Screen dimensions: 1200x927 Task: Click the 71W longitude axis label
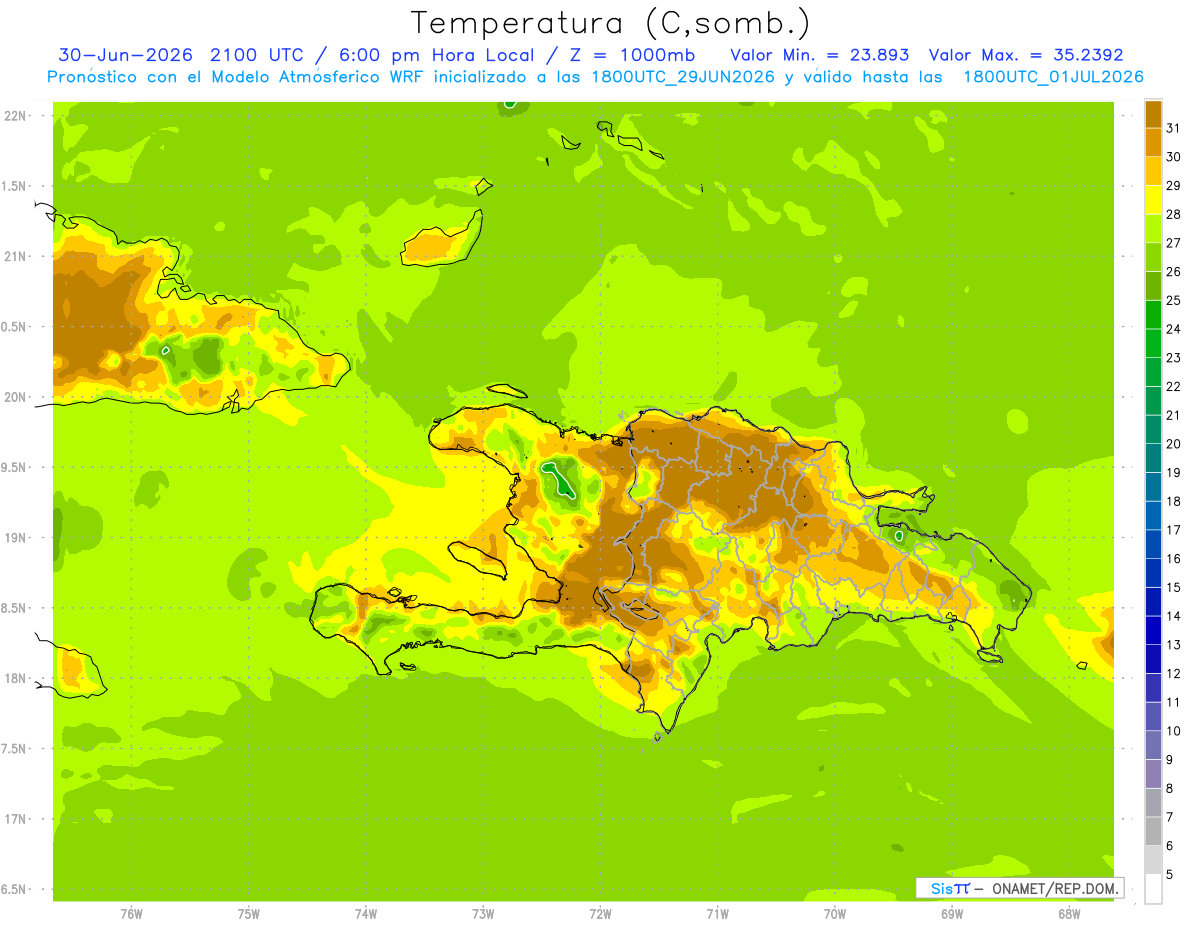pos(717,914)
